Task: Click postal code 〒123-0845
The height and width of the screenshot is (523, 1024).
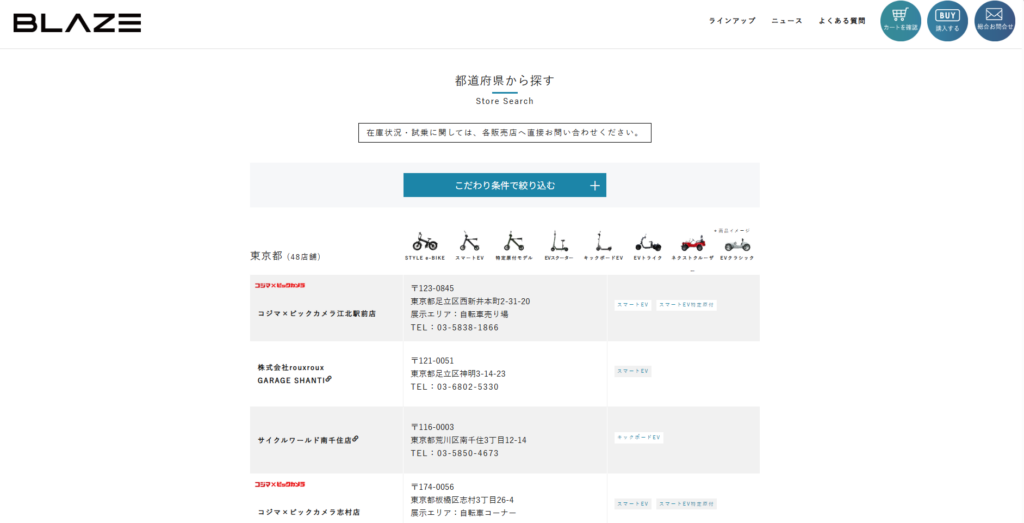Action: (x=432, y=289)
